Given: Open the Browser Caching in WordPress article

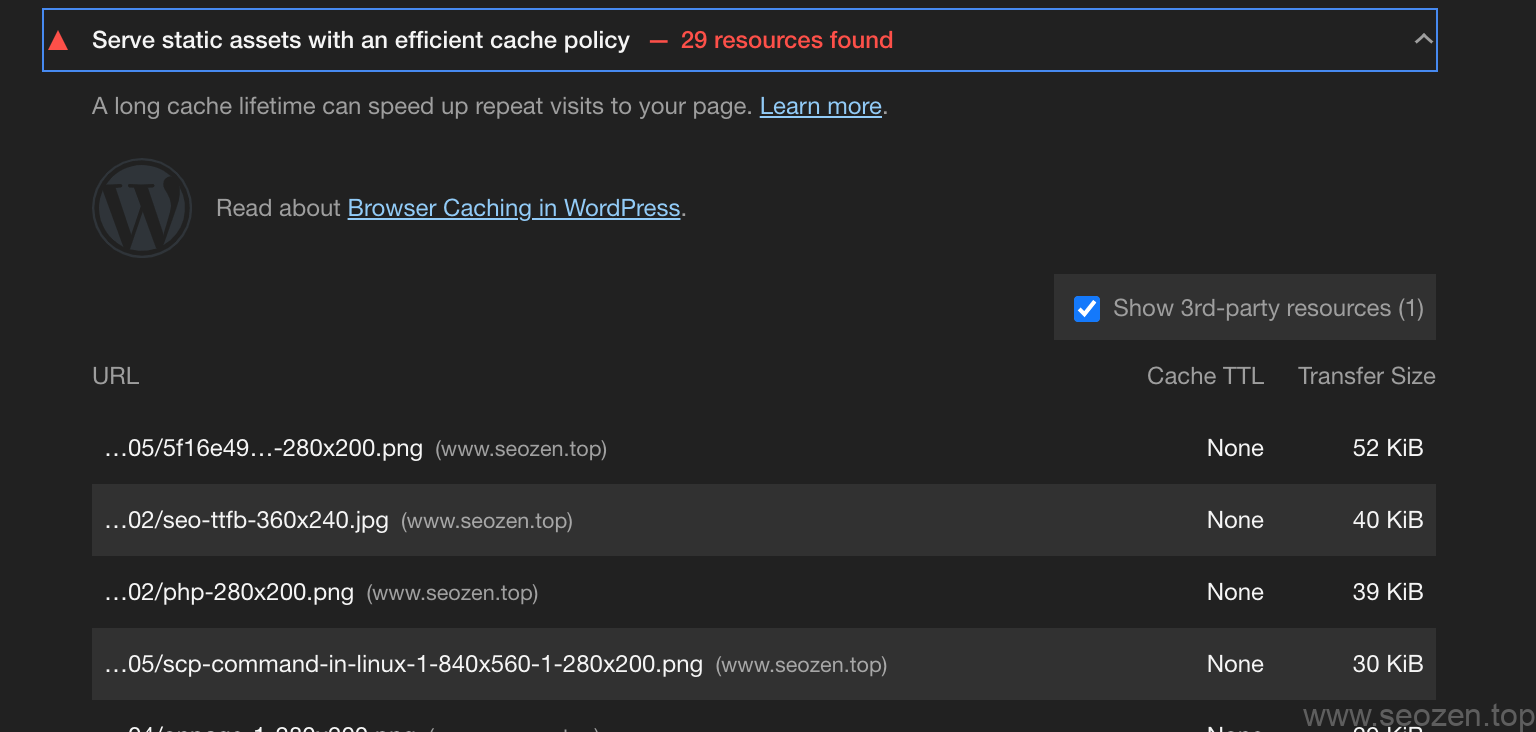Looking at the screenshot, I should (513, 208).
